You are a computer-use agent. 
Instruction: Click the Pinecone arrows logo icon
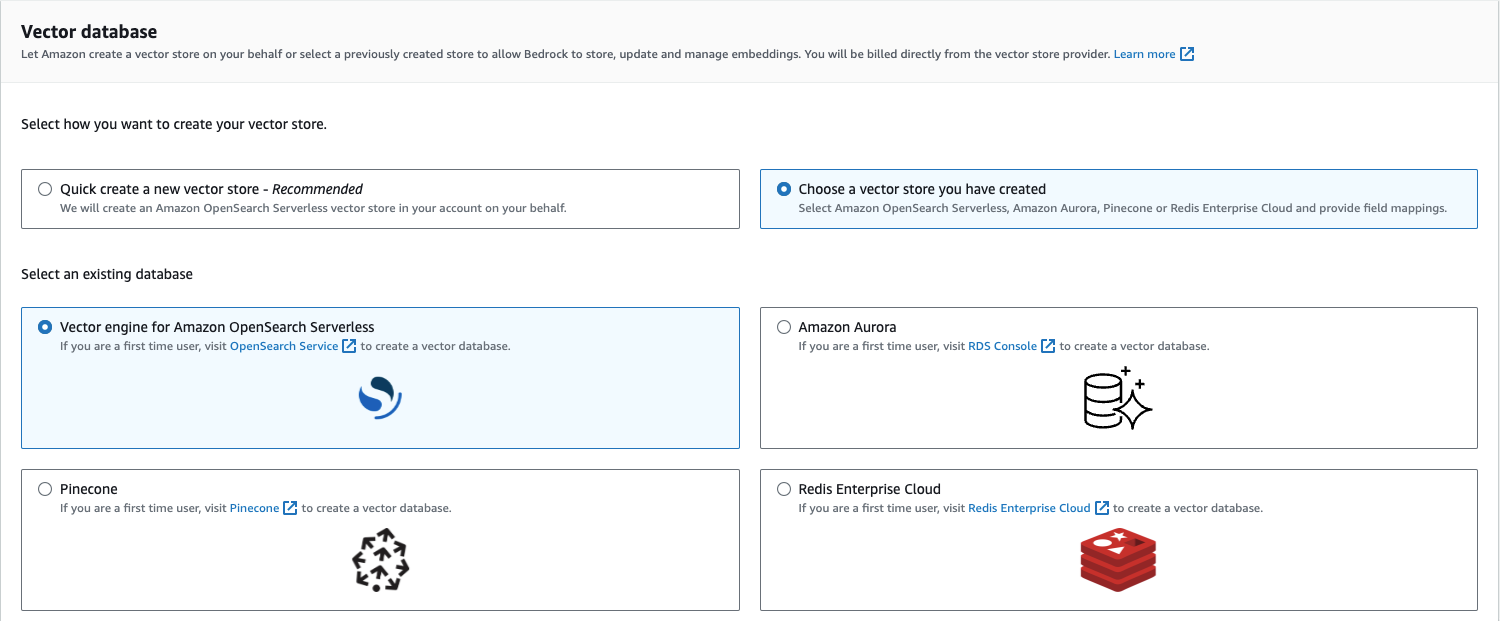(x=381, y=560)
